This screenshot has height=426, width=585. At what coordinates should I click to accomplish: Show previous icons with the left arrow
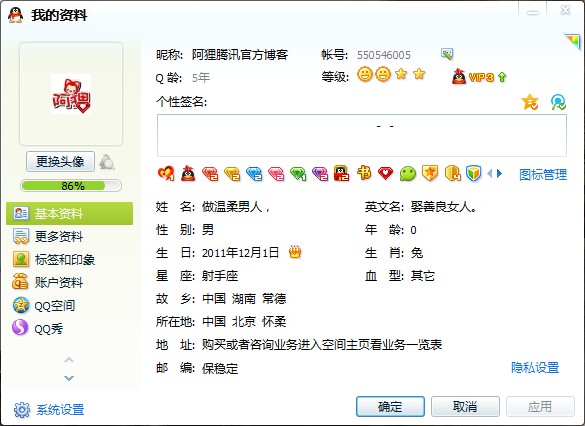489,173
